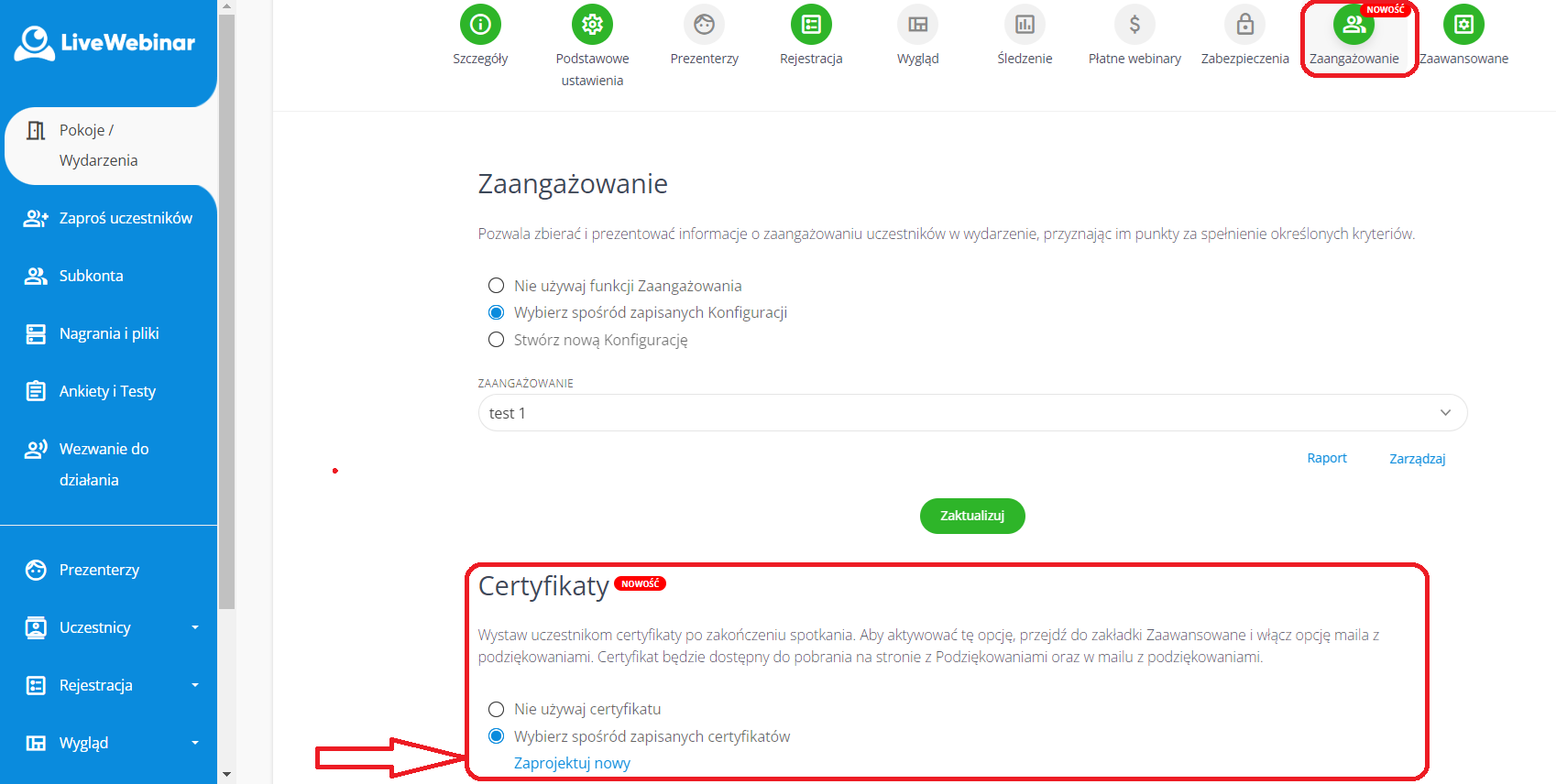Viewport: 1556px width, 784px height.
Task: Click the LiveWebinar logo
Action: 104,43
